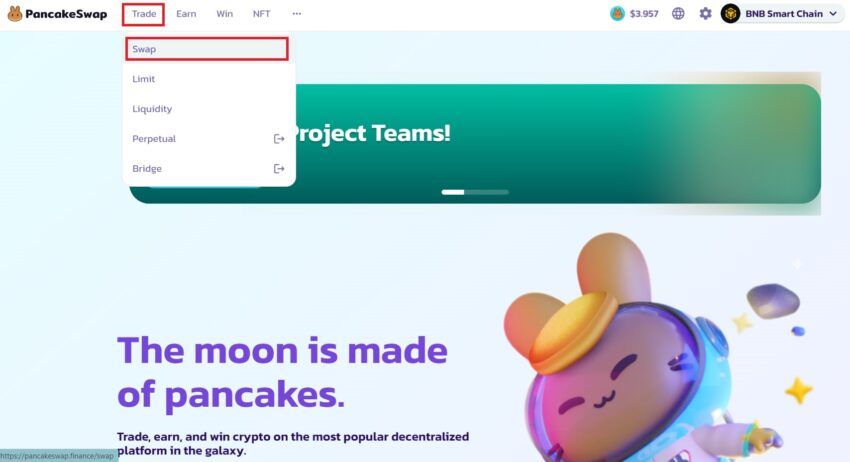Expand the BNB Smart Chain network dropdown
Screen dimensions: 850x462
pyautogui.click(x=781, y=14)
